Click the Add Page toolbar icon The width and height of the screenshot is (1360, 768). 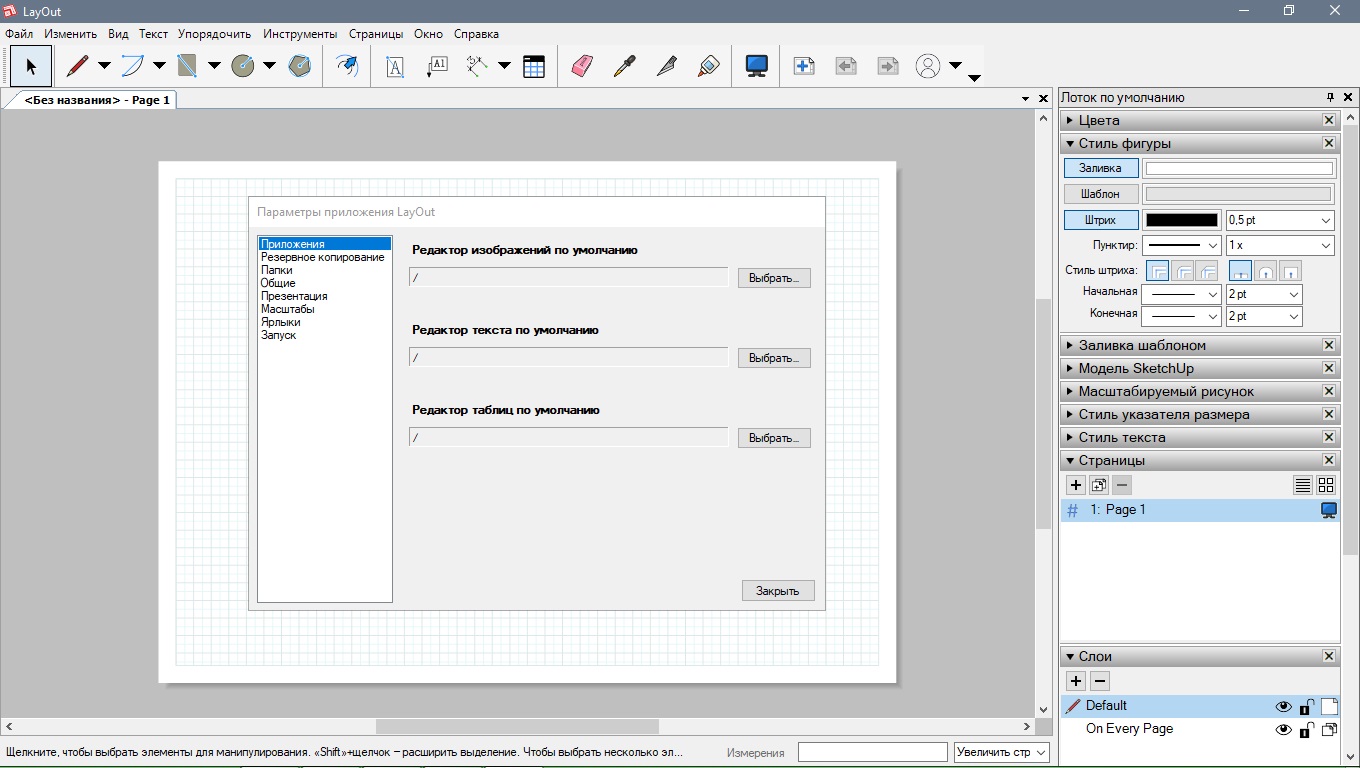(803, 67)
